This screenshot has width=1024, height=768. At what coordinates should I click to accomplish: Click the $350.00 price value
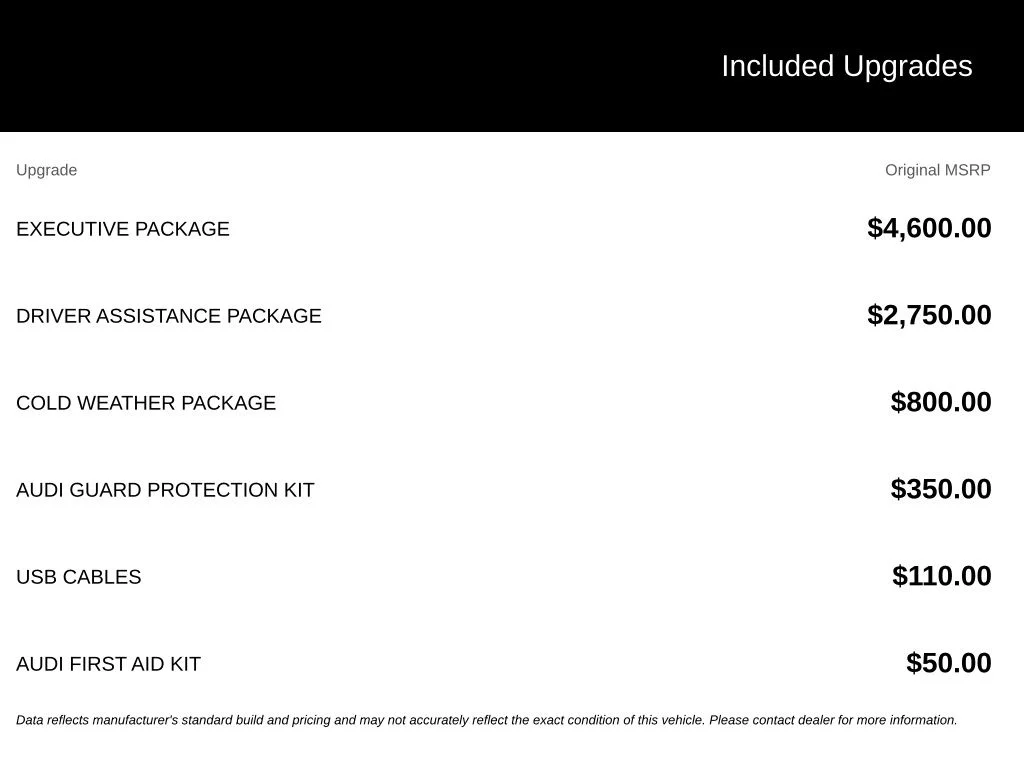pyautogui.click(x=940, y=488)
